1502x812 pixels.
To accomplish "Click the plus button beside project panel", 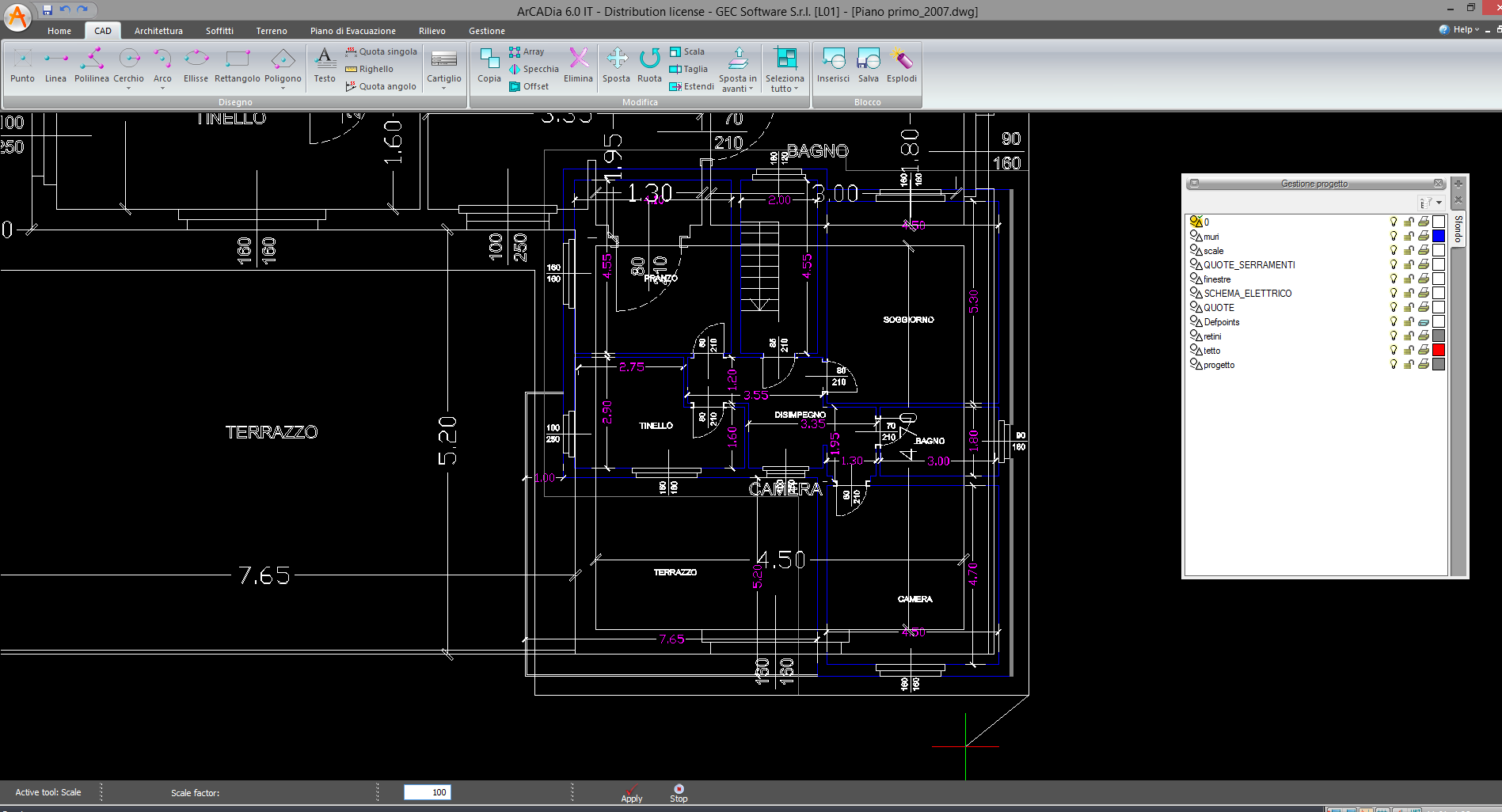I will [1458, 184].
